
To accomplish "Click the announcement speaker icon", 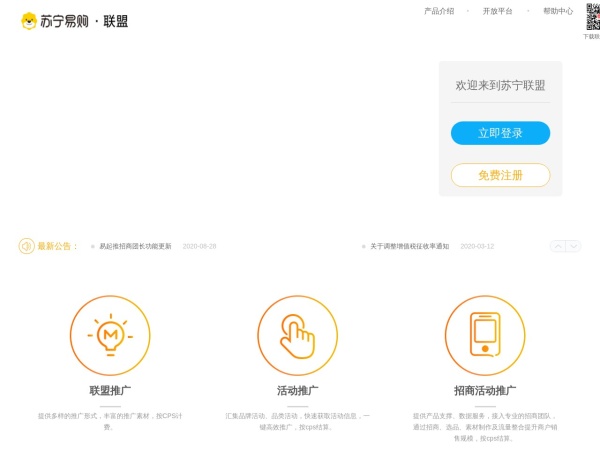I will click(x=26, y=246).
